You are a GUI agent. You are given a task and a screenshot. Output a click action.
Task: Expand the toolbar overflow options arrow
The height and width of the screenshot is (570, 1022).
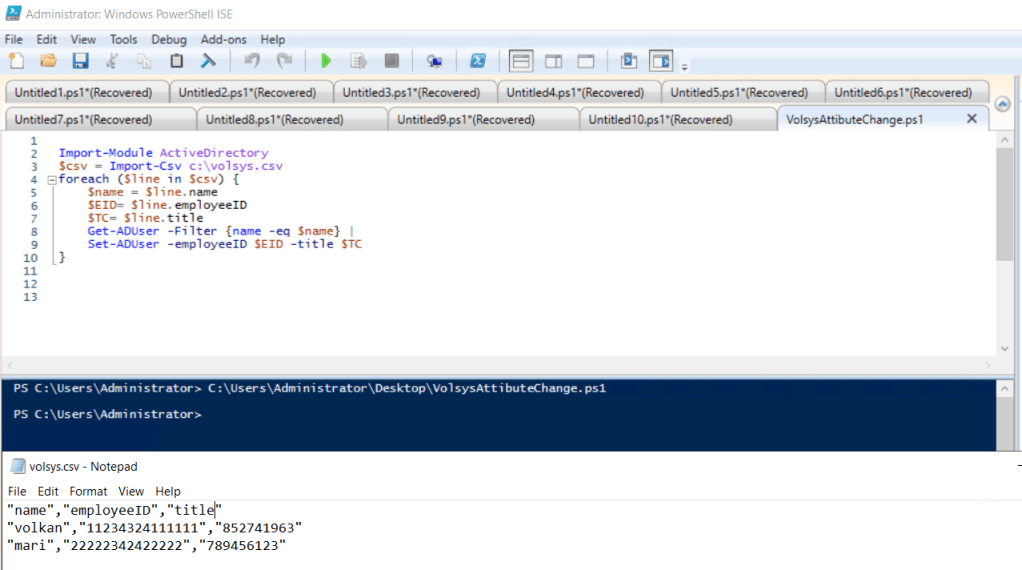[x=685, y=67]
